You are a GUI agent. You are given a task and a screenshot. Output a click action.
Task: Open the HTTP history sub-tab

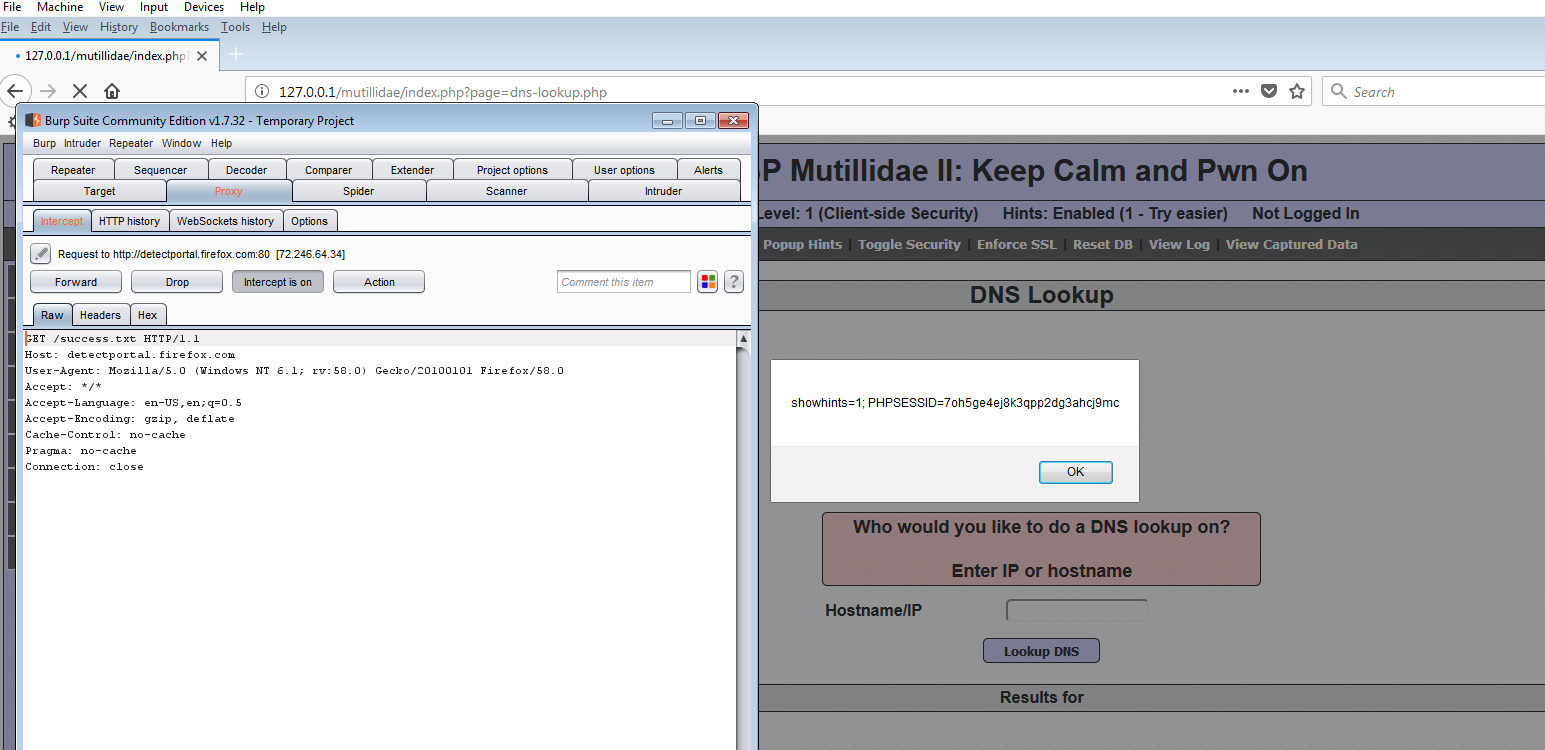click(x=129, y=221)
